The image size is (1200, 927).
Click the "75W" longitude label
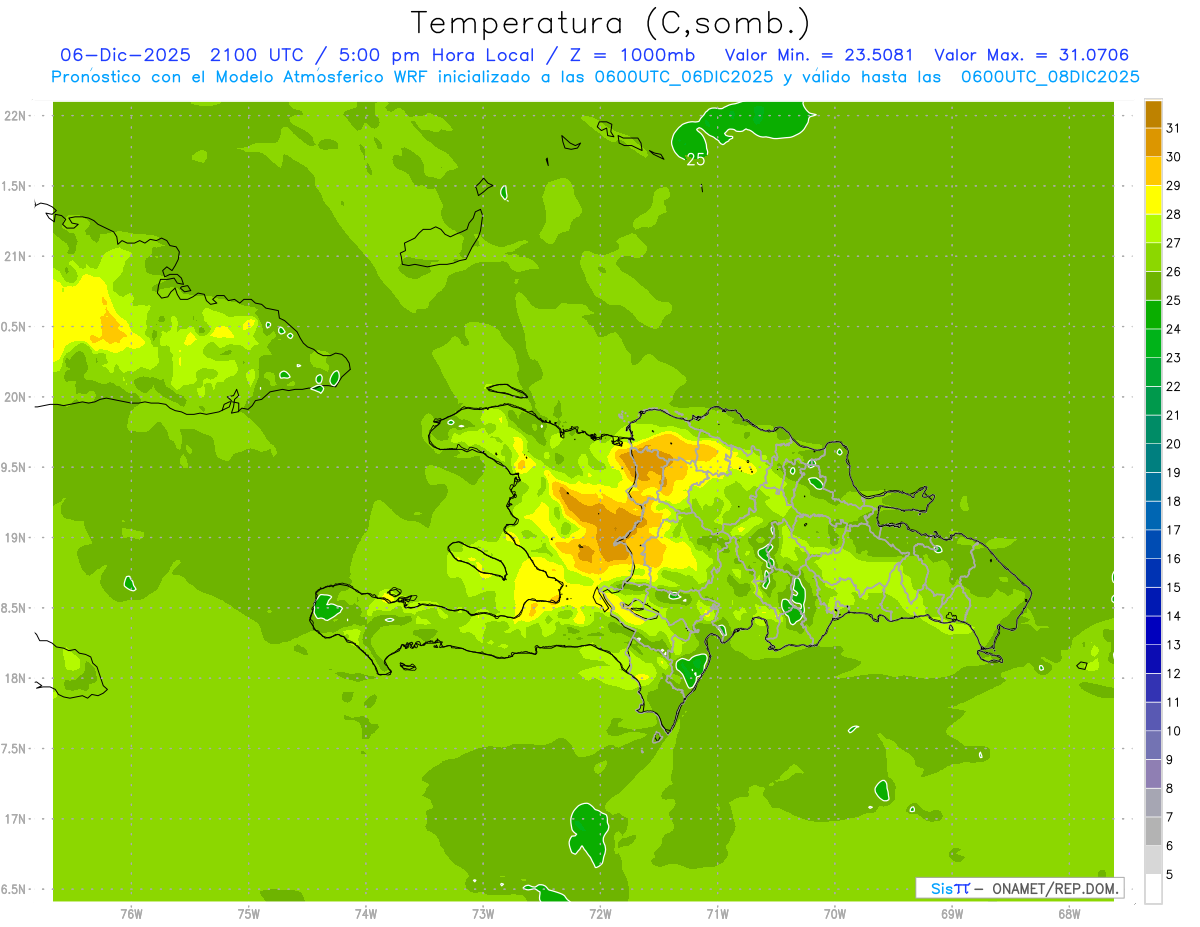click(249, 913)
